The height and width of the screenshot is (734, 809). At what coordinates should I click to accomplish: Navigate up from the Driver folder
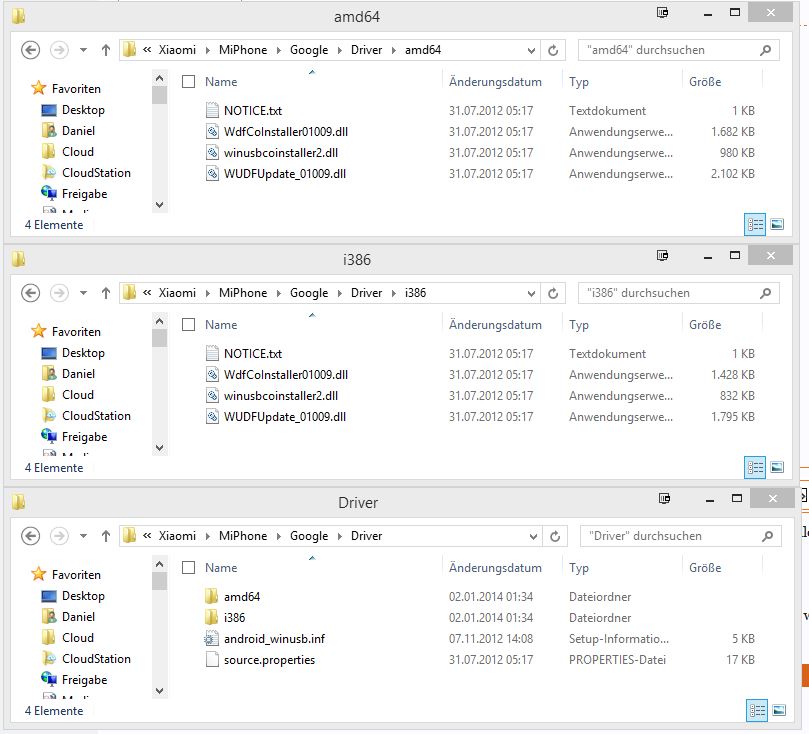coord(106,536)
